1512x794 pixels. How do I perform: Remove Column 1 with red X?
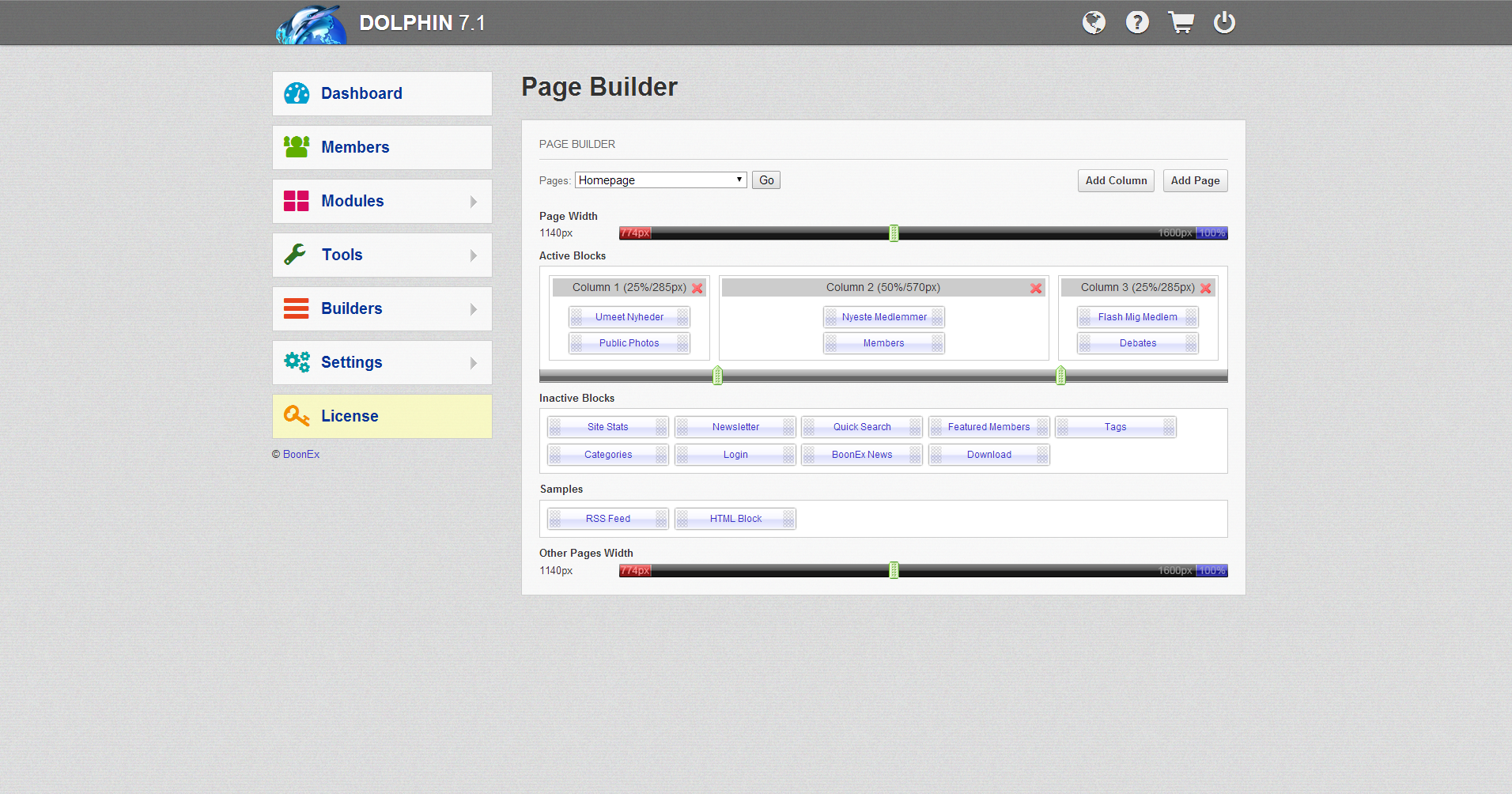click(697, 289)
